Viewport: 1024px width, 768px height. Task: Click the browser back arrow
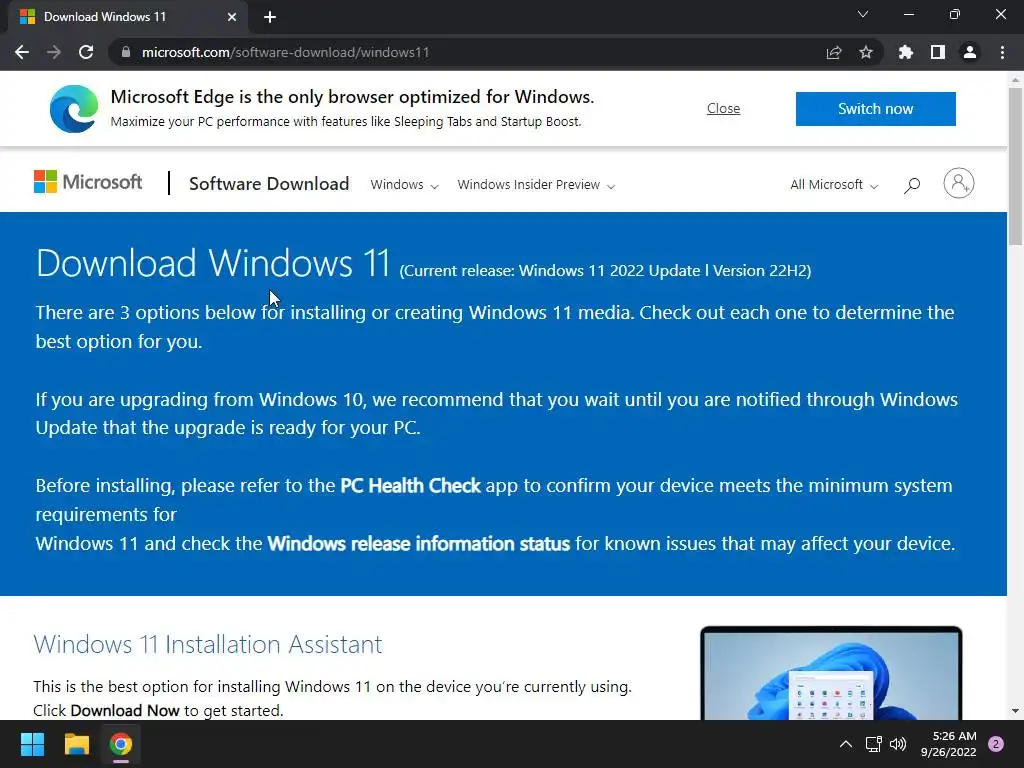tap(22, 52)
